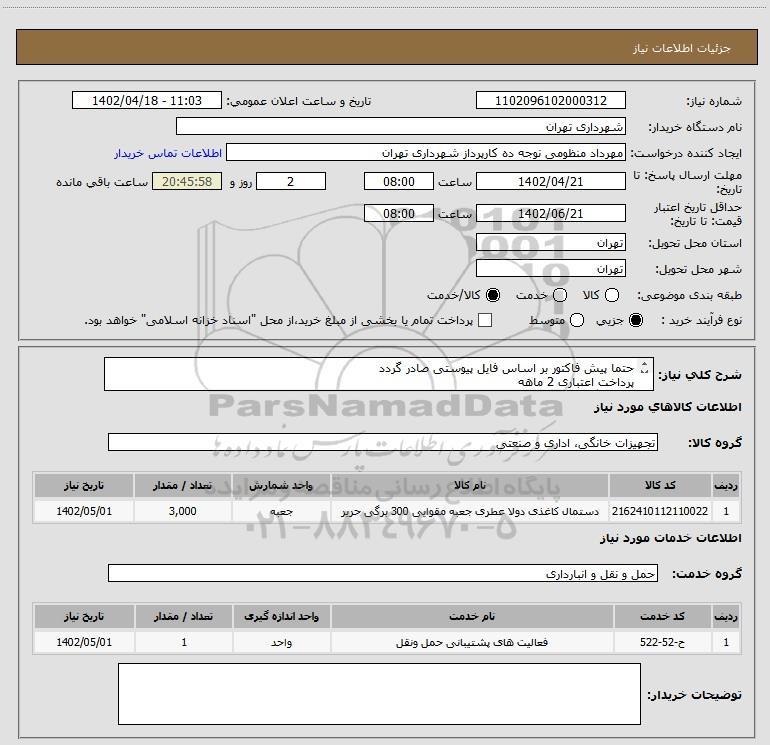The image size is (770, 745).
Task: Click the کد کالا column header
Action: 660,485
